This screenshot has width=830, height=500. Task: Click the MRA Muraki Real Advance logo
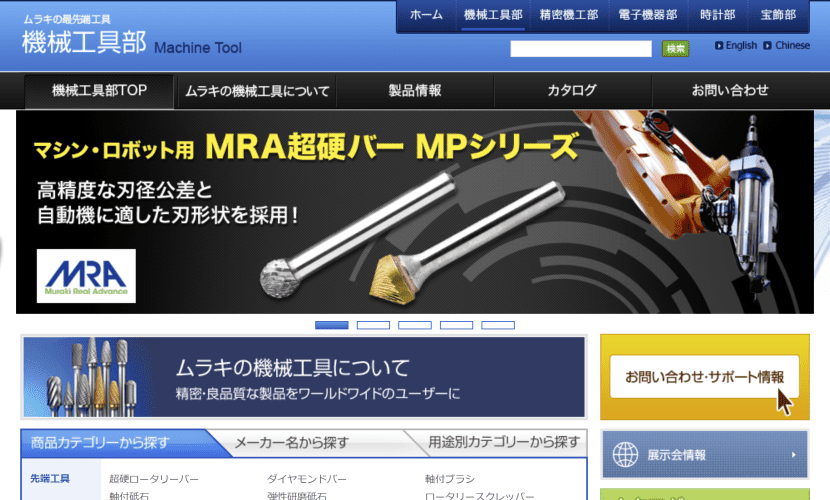click(86, 276)
